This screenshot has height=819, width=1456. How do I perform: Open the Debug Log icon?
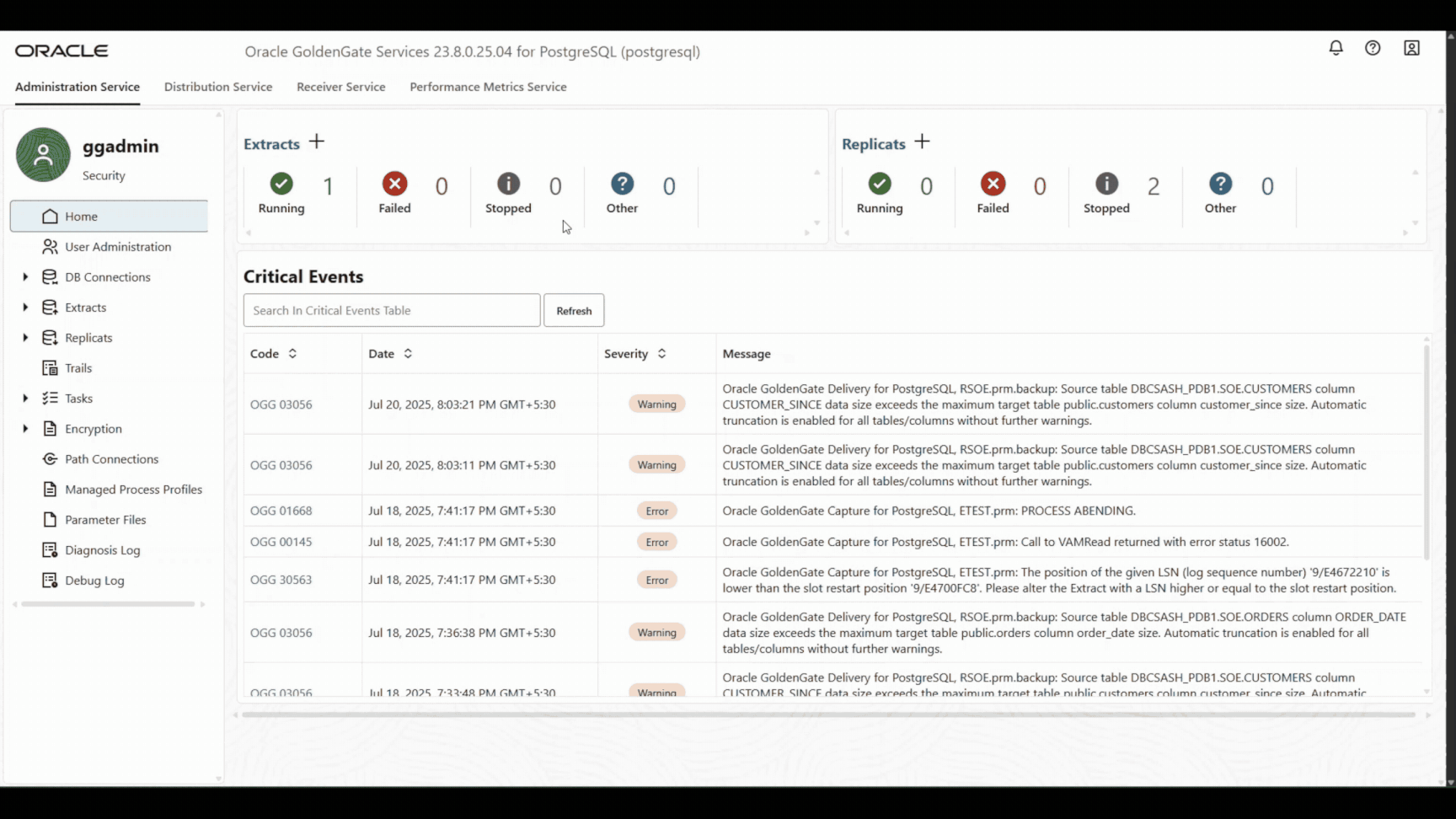[x=50, y=580]
